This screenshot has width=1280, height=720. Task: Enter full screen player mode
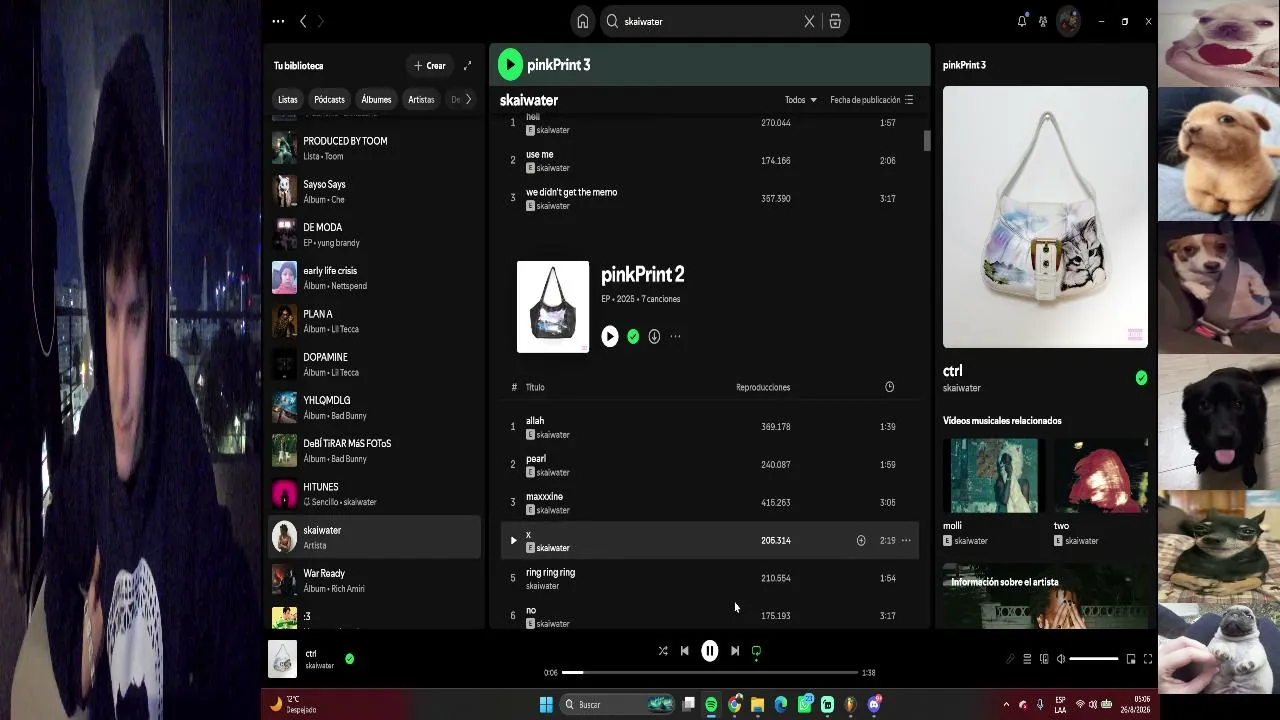[x=1148, y=659]
